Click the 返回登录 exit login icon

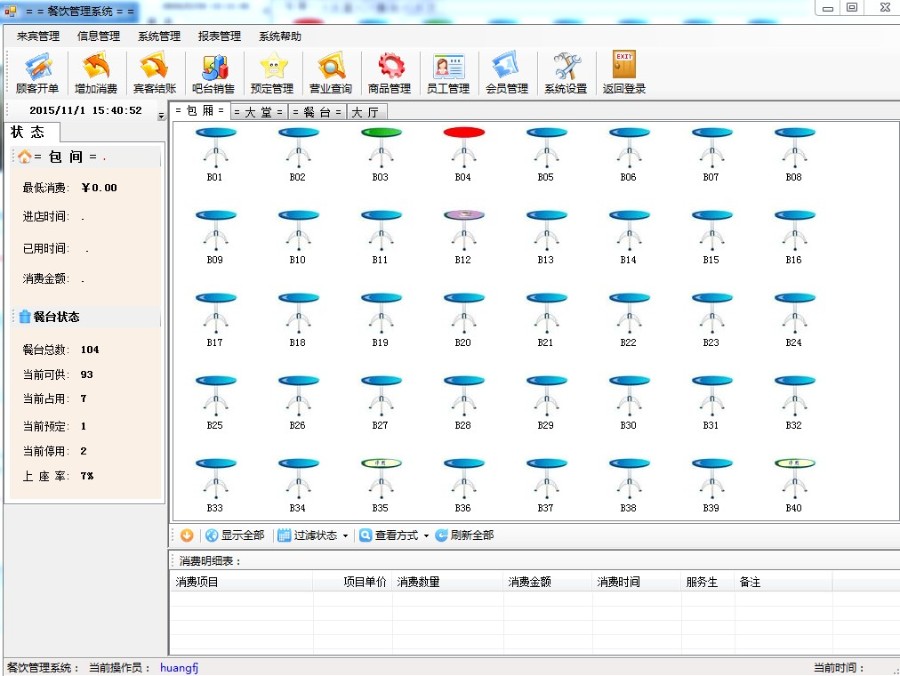624,72
